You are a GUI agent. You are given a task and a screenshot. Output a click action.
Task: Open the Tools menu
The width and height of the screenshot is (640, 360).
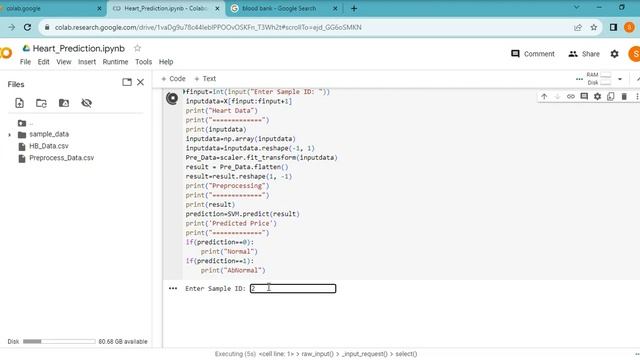click(144, 62)
